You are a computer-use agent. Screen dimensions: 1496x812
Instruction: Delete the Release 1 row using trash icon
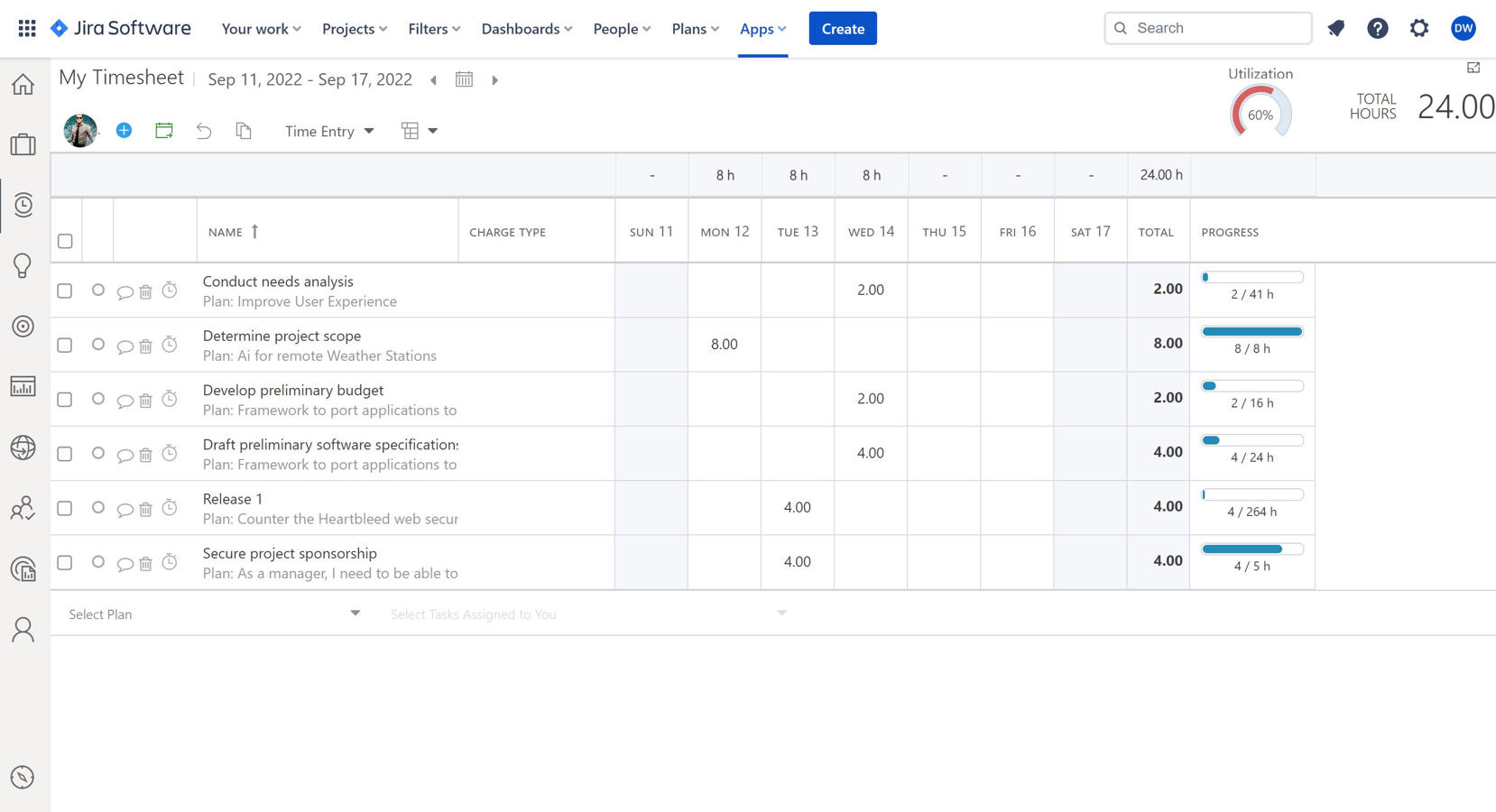coord(145,509)
